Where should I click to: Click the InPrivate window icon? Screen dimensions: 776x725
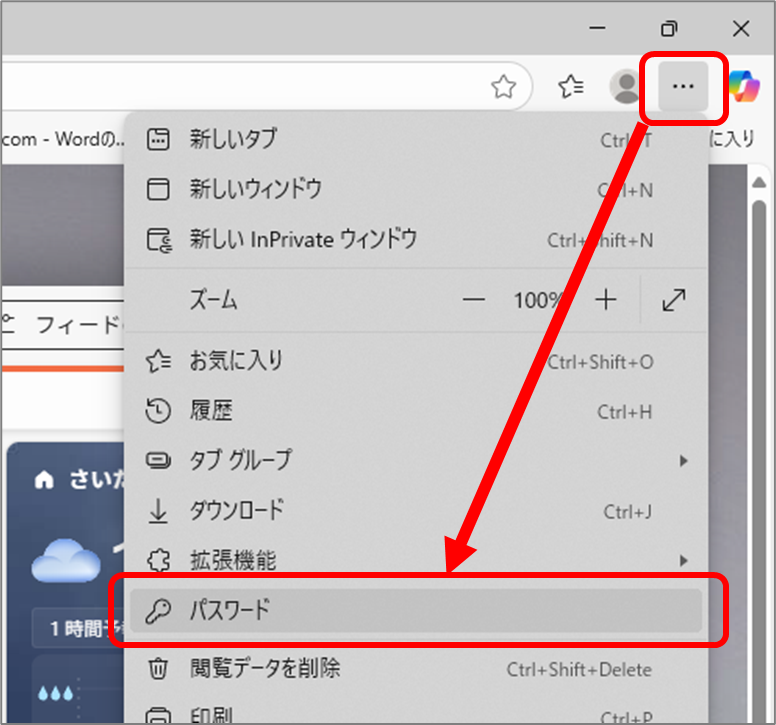tap(159, 241)
